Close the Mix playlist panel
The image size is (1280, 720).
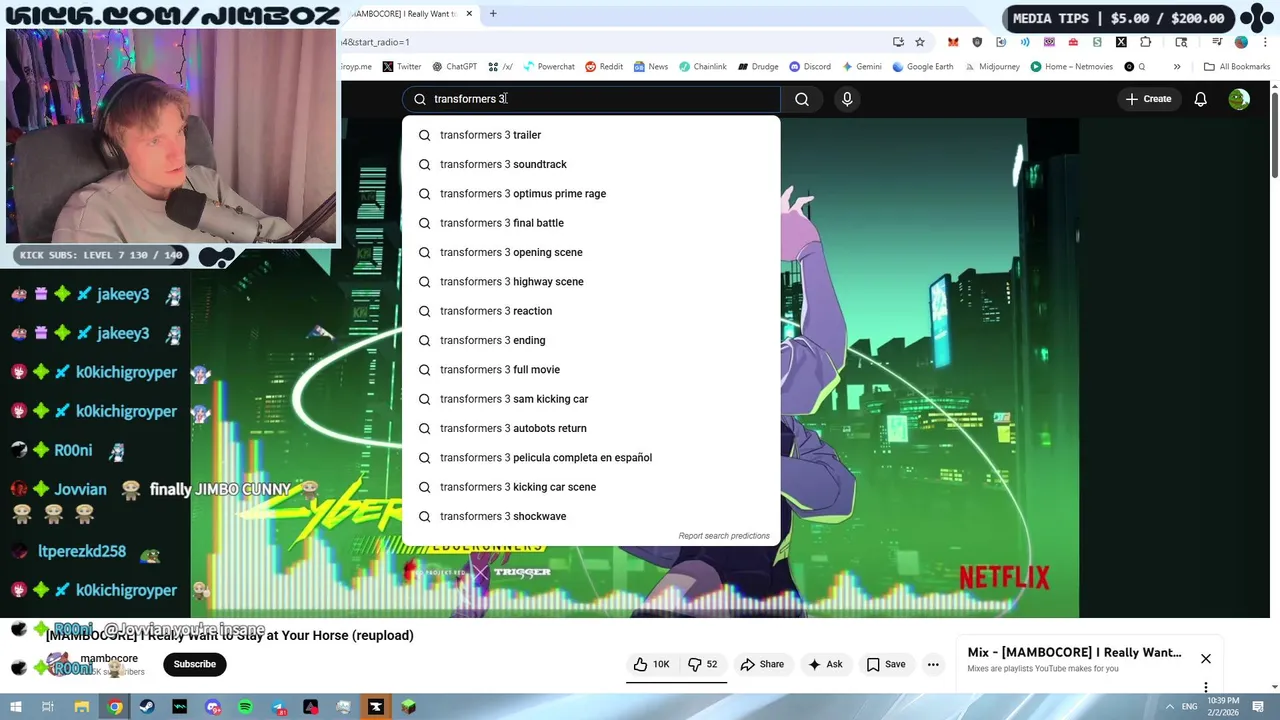pos(1206,659)
